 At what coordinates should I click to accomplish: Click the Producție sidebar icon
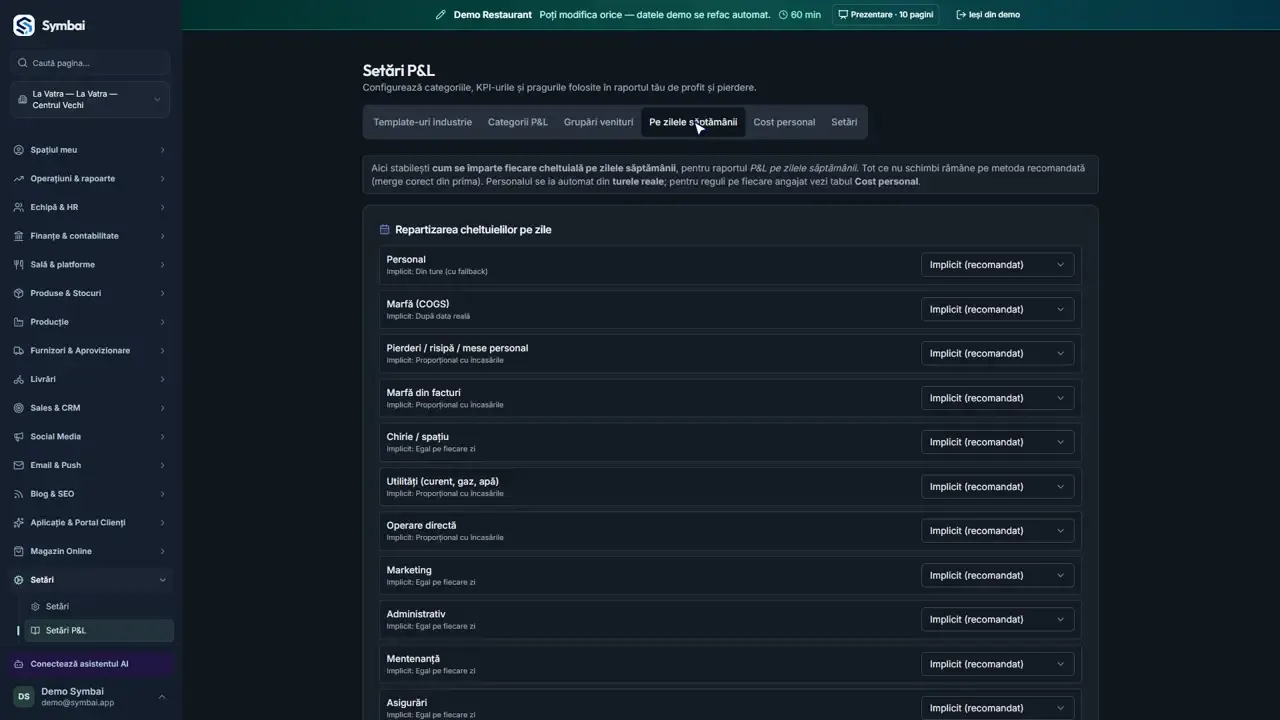[x=19, y=322]
